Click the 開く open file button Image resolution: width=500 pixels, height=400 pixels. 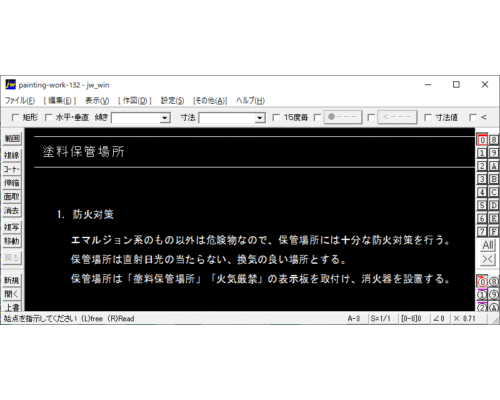pyautogui.click(x=12, y=294)
